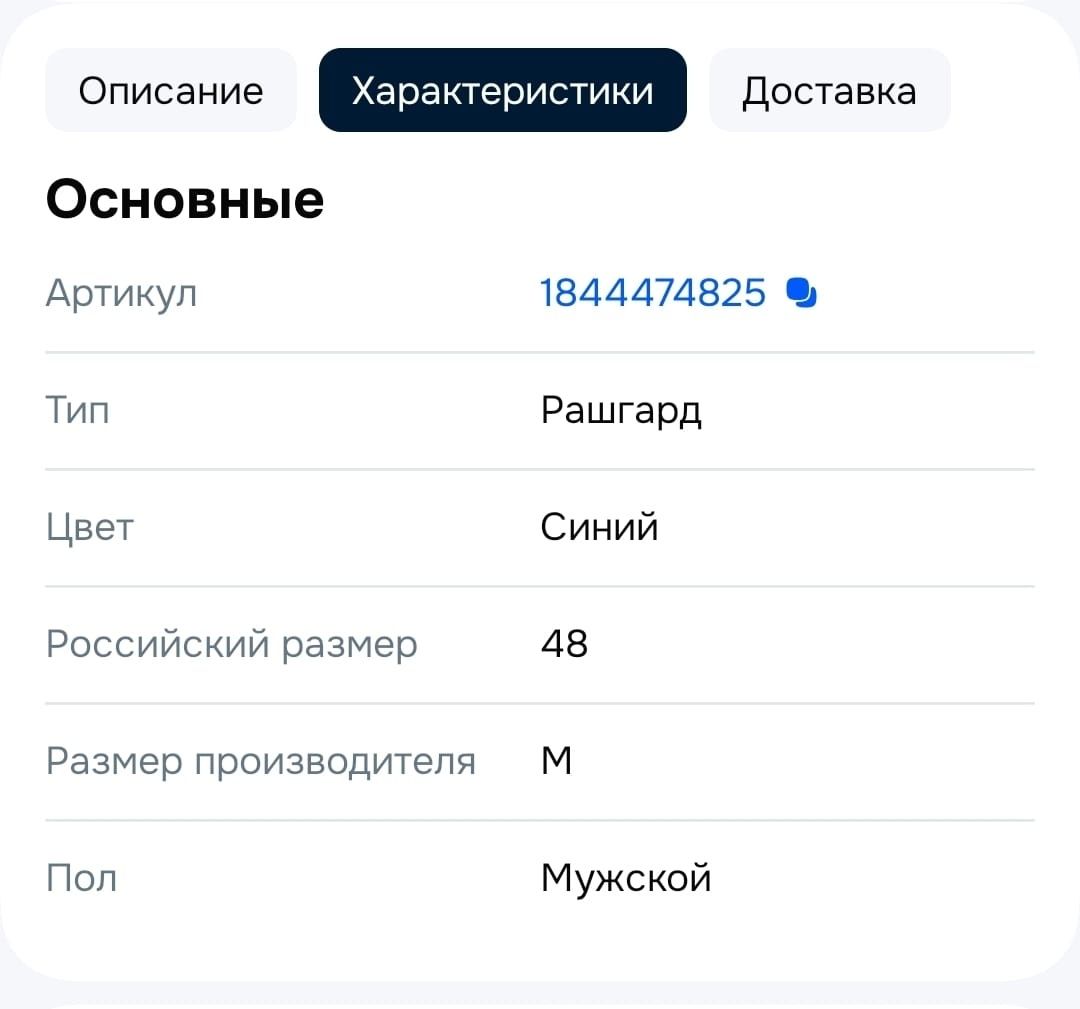Switch to the Доставка tab
The height and width of the screenshot is (1009, 1080).
tap(829, 90)
